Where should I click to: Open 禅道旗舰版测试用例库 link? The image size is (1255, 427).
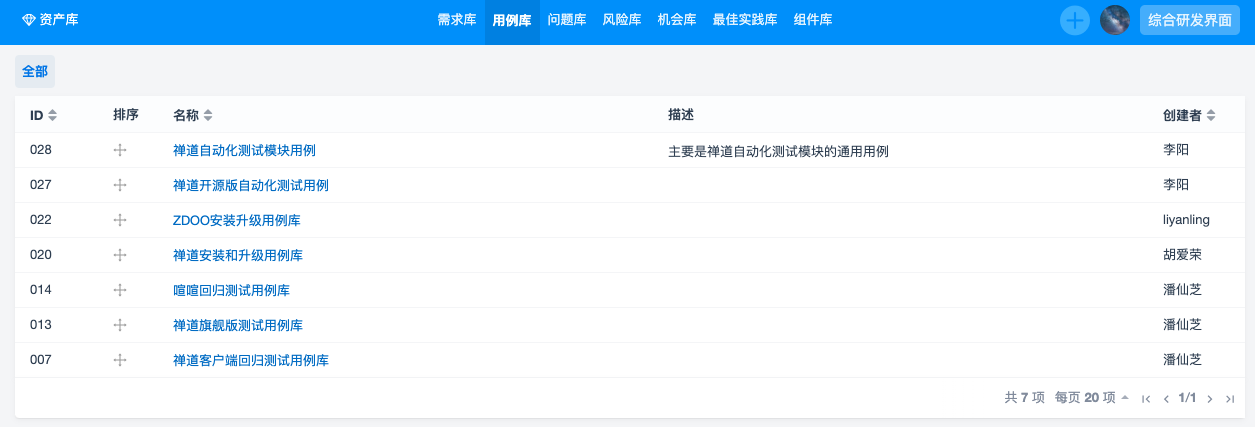point(238,325)
